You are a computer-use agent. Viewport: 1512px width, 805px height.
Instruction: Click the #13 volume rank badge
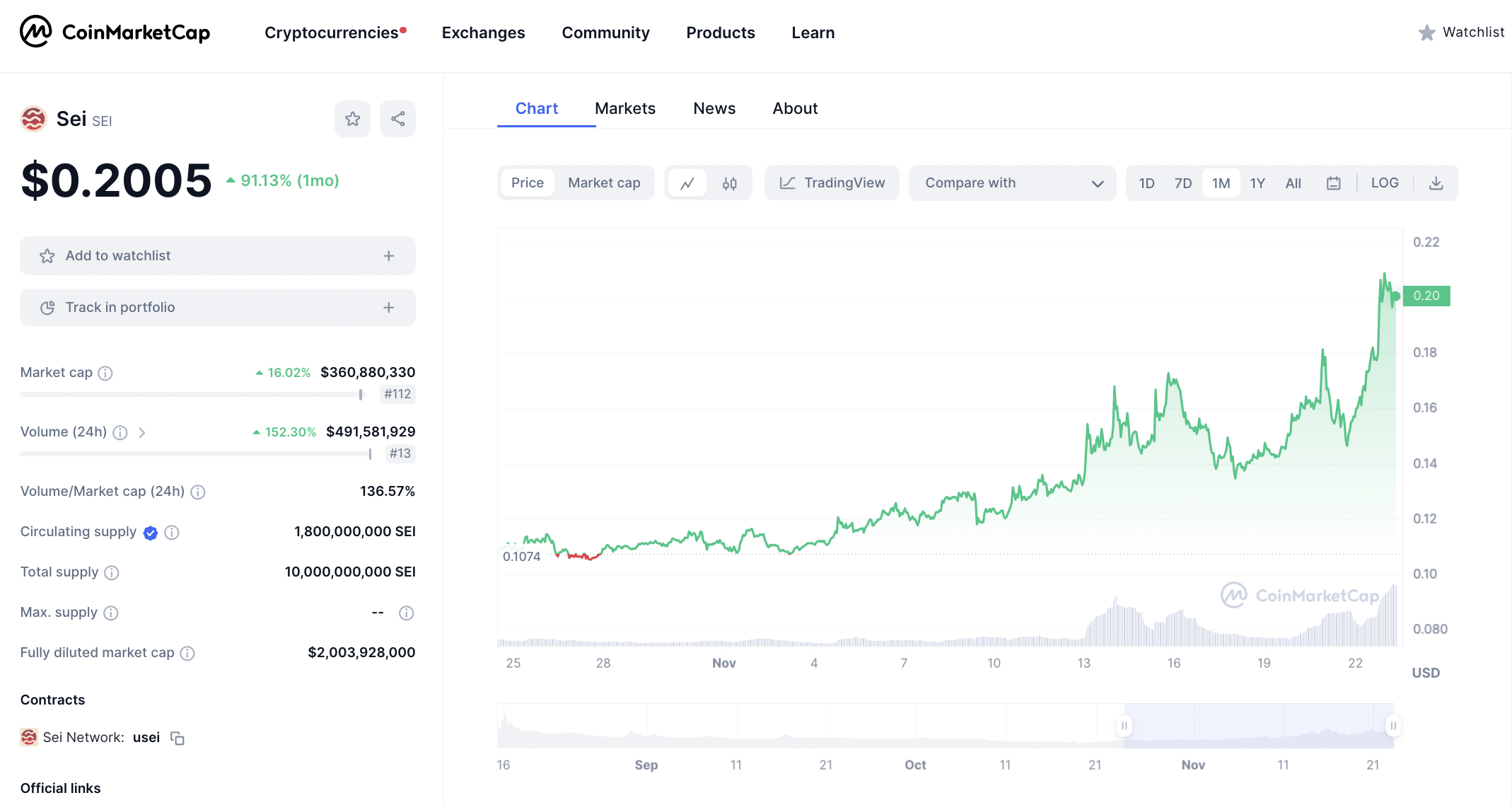click(400, 453)
